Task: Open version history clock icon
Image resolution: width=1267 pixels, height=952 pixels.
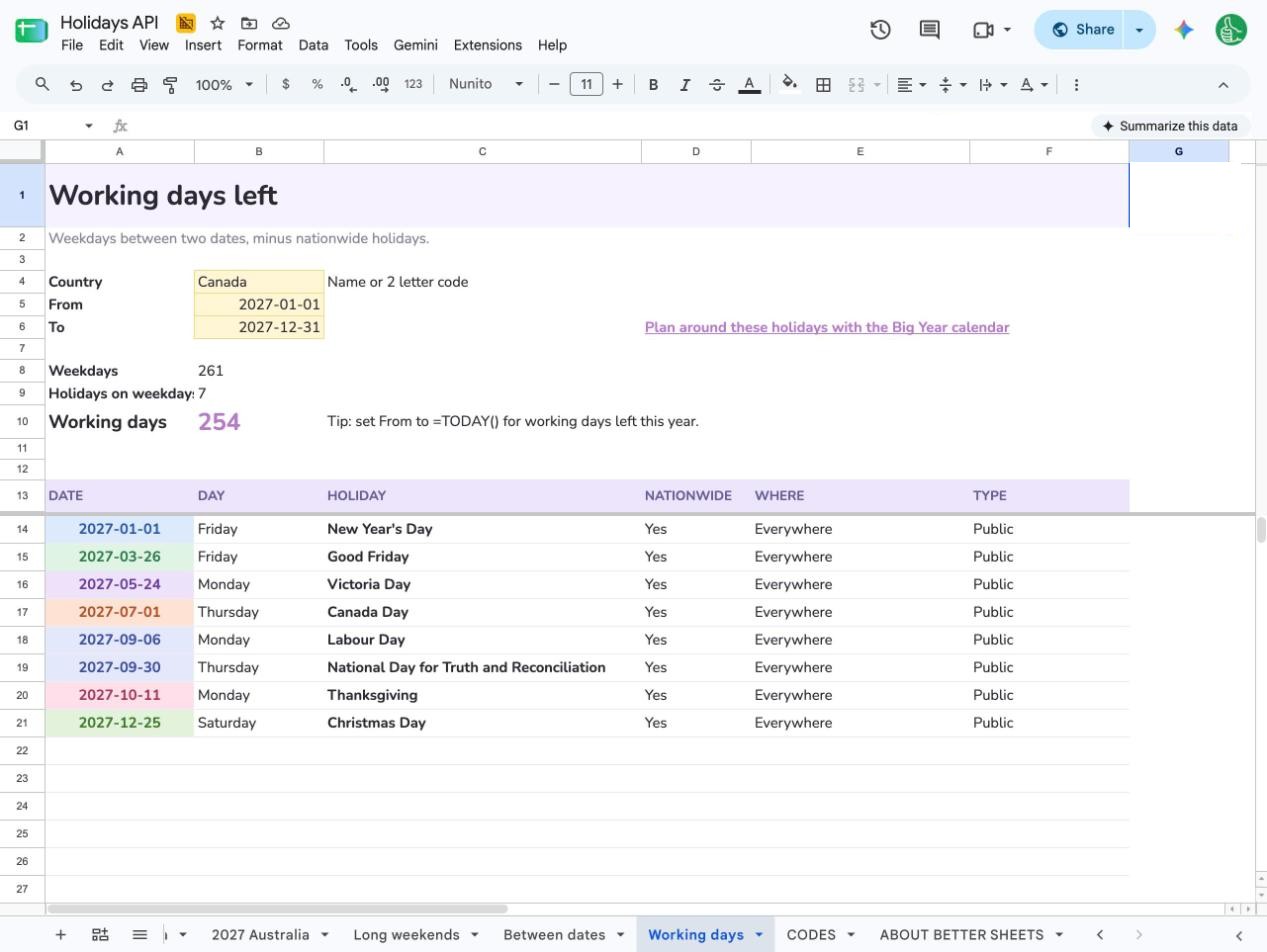Action: pyautogui.click(x=880, y=30)
